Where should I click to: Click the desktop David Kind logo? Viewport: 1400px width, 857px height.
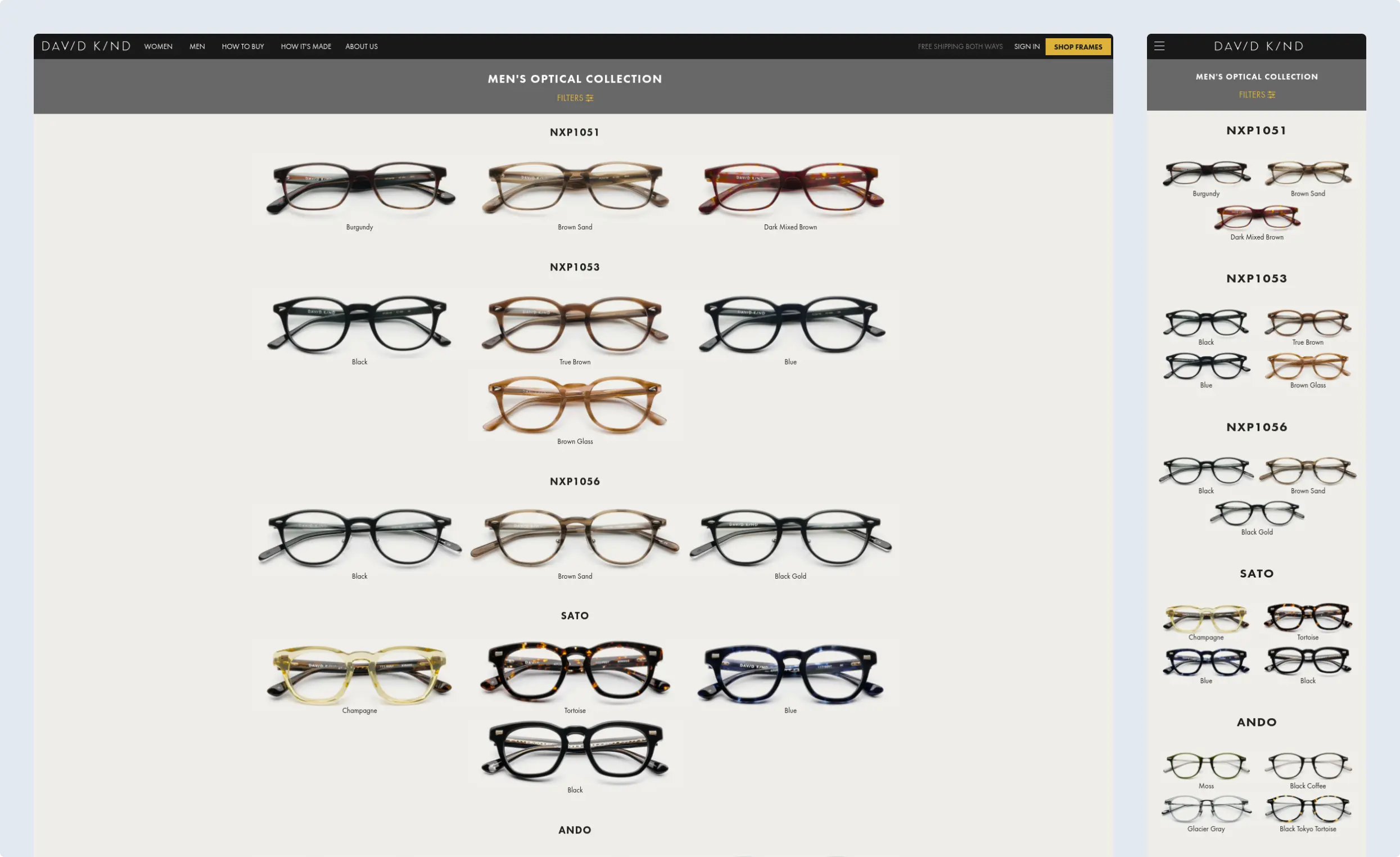pyautogui.click(x=86, y=46)
